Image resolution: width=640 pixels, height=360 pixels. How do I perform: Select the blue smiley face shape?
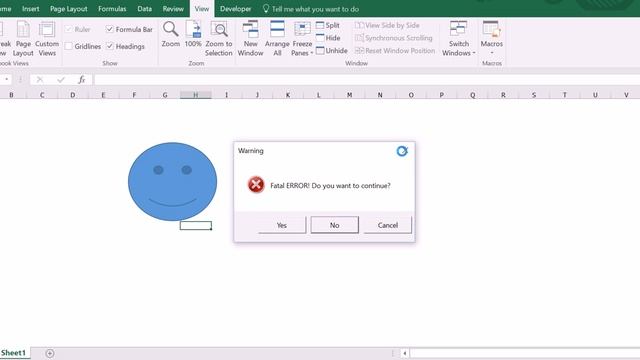point(172,182)
